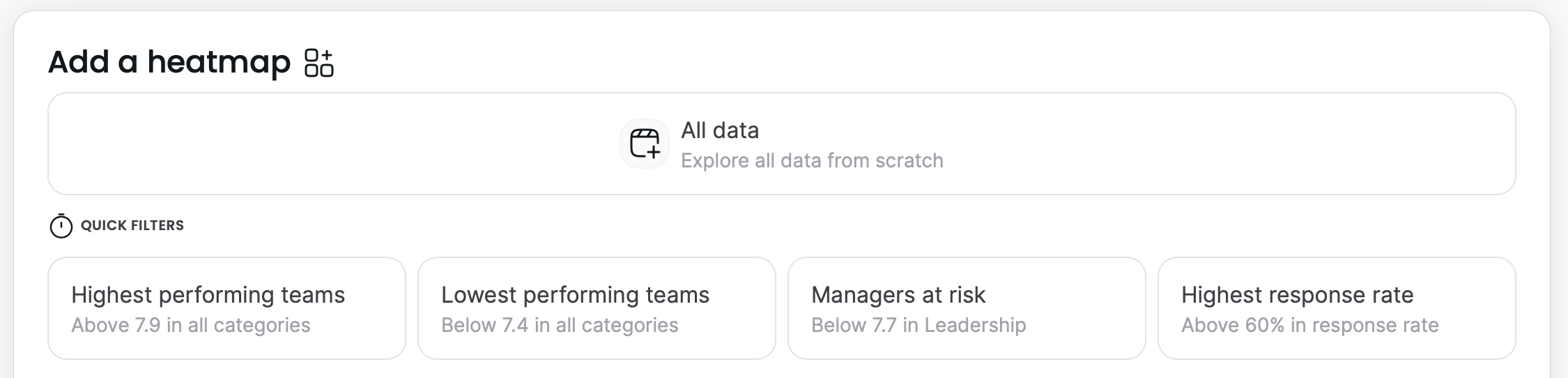This screenshot has height=378, width=1568.
Task: Select the "Add a heatmap" heading text
Action: coord(169,62)
